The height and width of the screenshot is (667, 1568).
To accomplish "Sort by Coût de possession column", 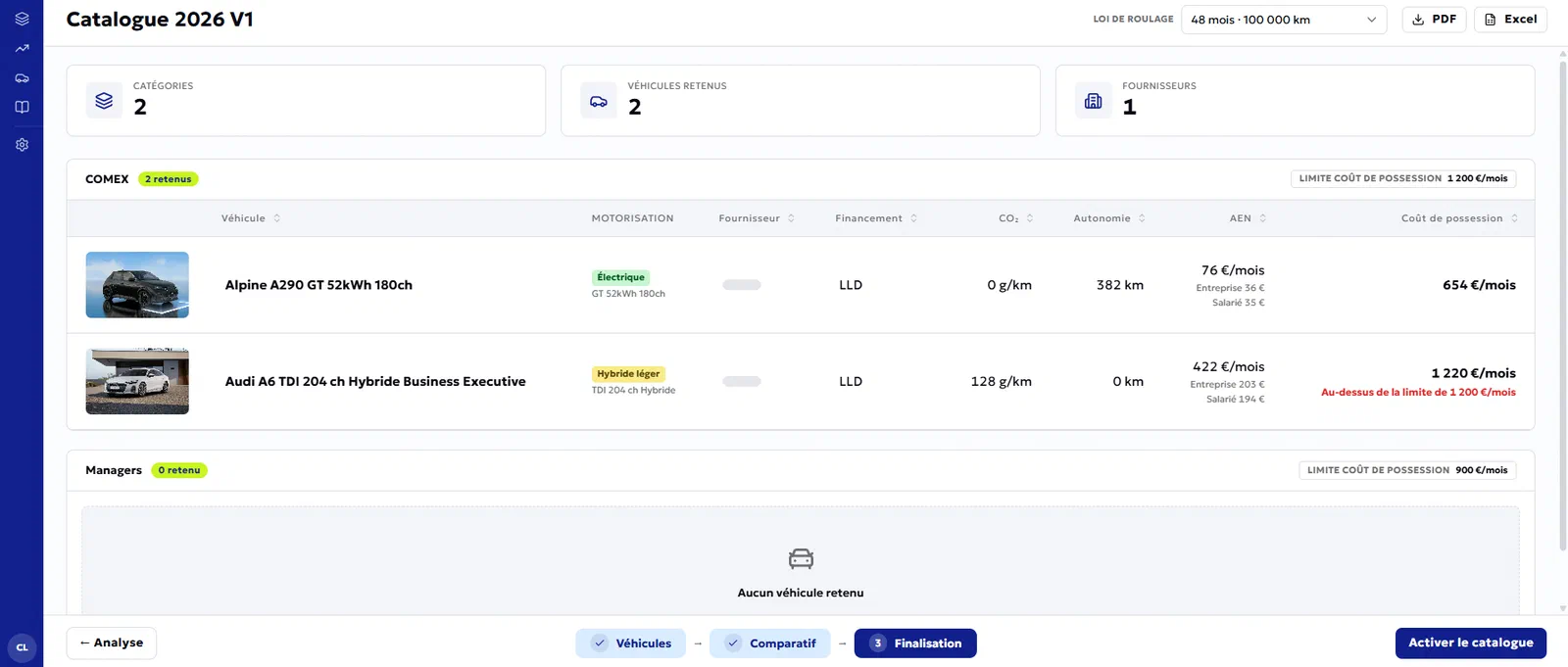I will [1459, 218].
